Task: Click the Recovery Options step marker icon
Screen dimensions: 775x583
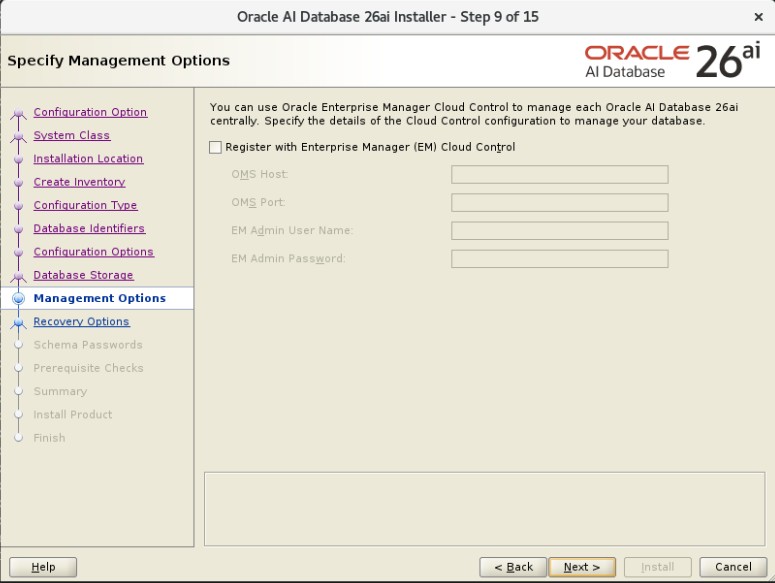Action: click(x=18, y=323)
